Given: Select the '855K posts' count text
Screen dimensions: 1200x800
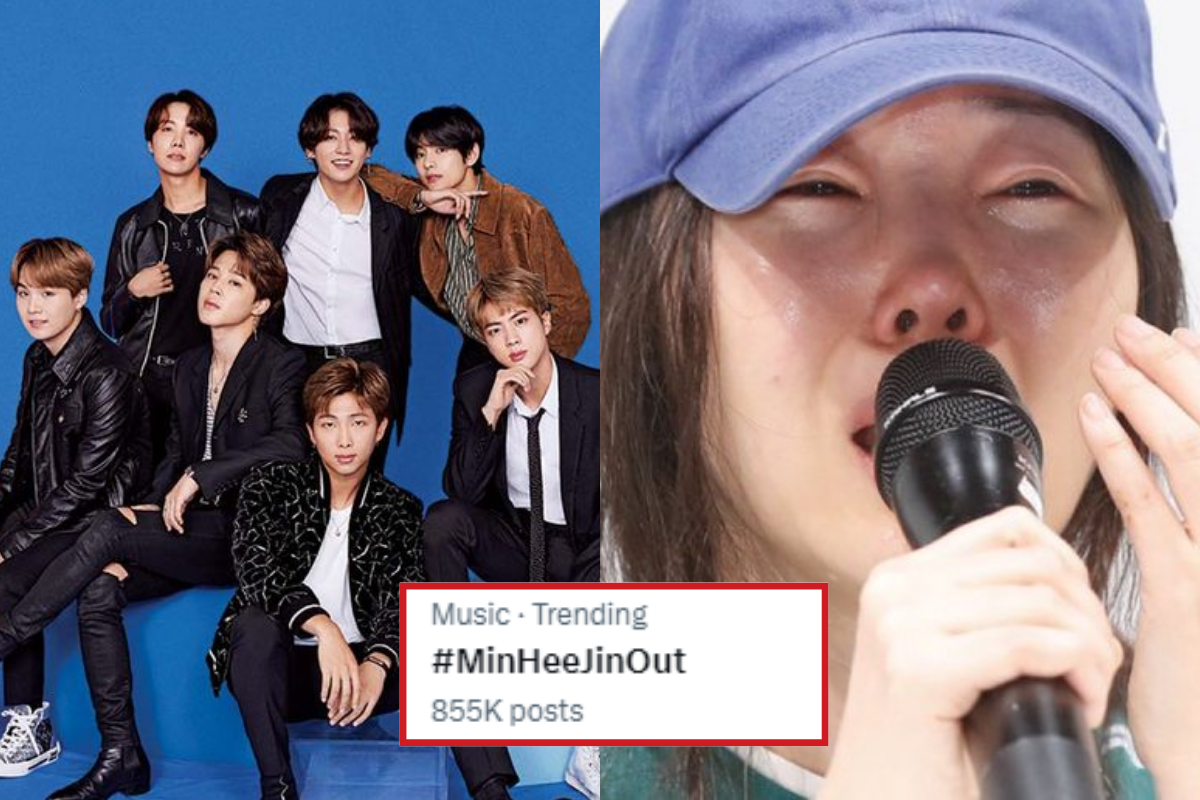Looking at the screenshot, I should [x=507, y=711].
